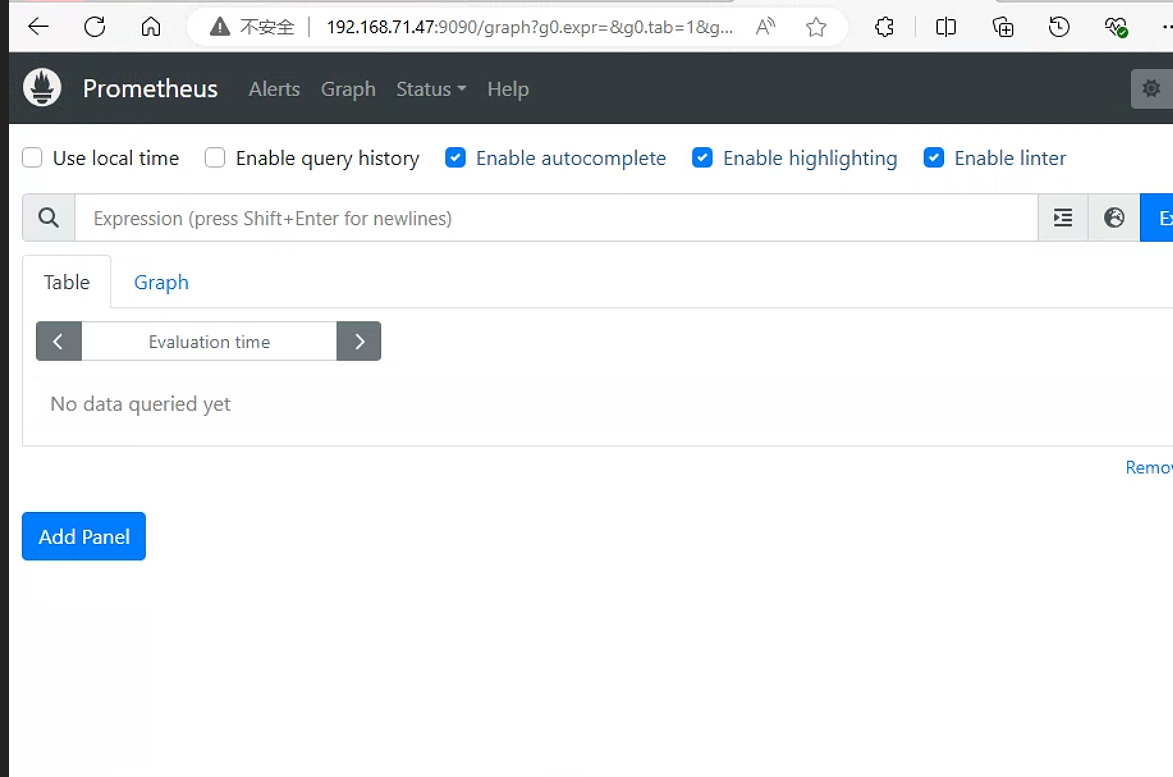Toggle the split screen icon
This screenshot has height=777, width=1173.
click(946, 28)
